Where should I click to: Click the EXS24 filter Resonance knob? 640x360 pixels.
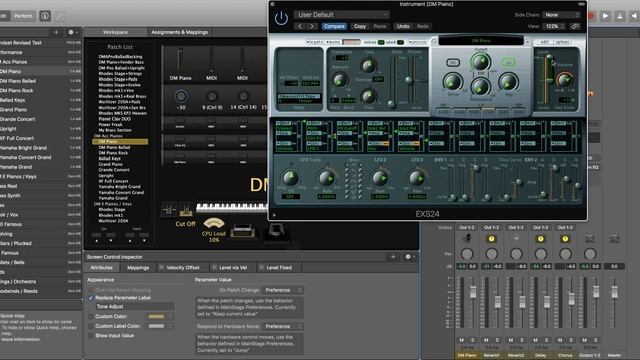click(x=480, y=86)
